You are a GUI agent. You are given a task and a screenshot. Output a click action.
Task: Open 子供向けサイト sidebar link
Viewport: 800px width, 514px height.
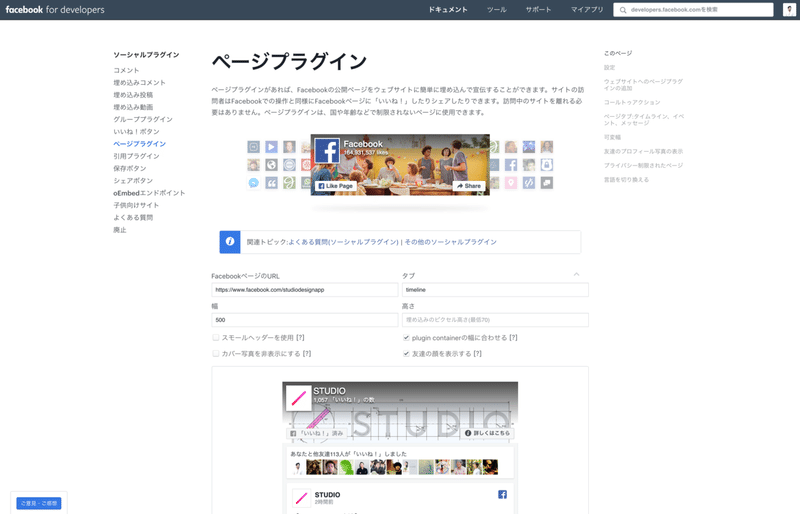(136, 205)
